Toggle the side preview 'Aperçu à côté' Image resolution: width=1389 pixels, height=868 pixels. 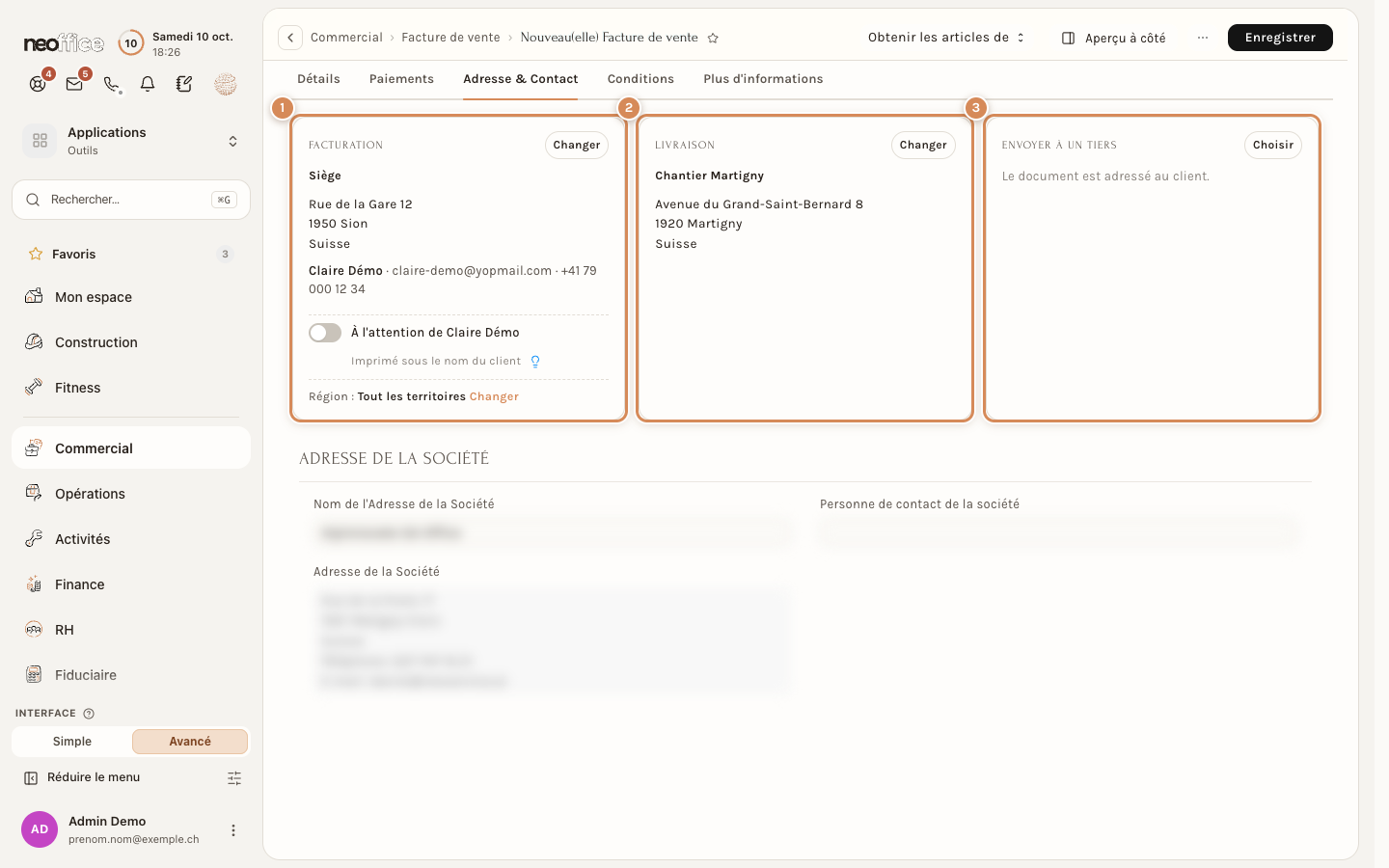coord(1113,38)
